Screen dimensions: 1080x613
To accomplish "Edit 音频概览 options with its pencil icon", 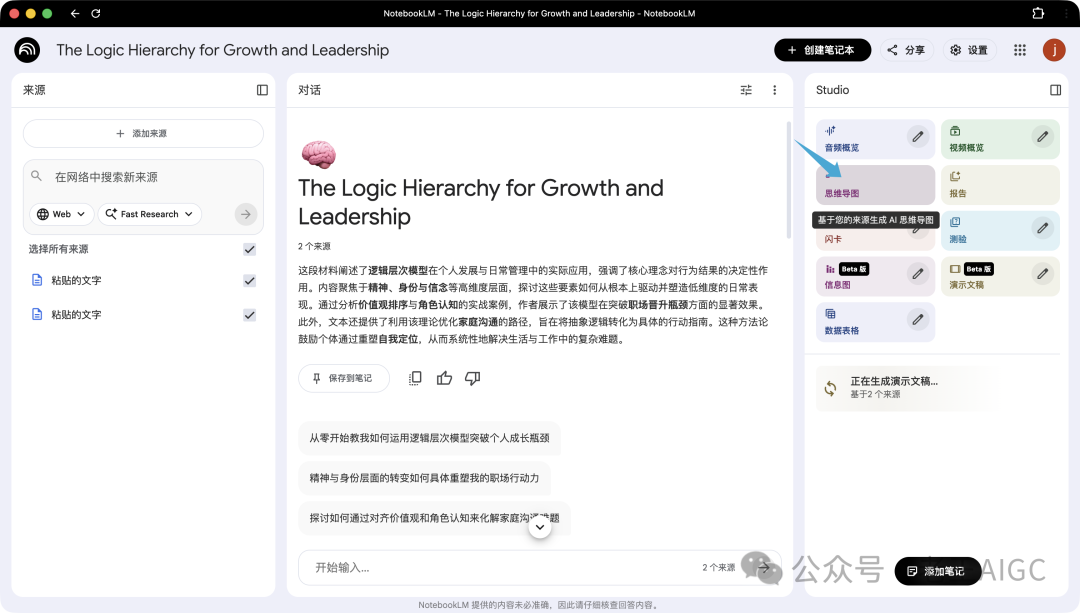I will click(917, 136).
